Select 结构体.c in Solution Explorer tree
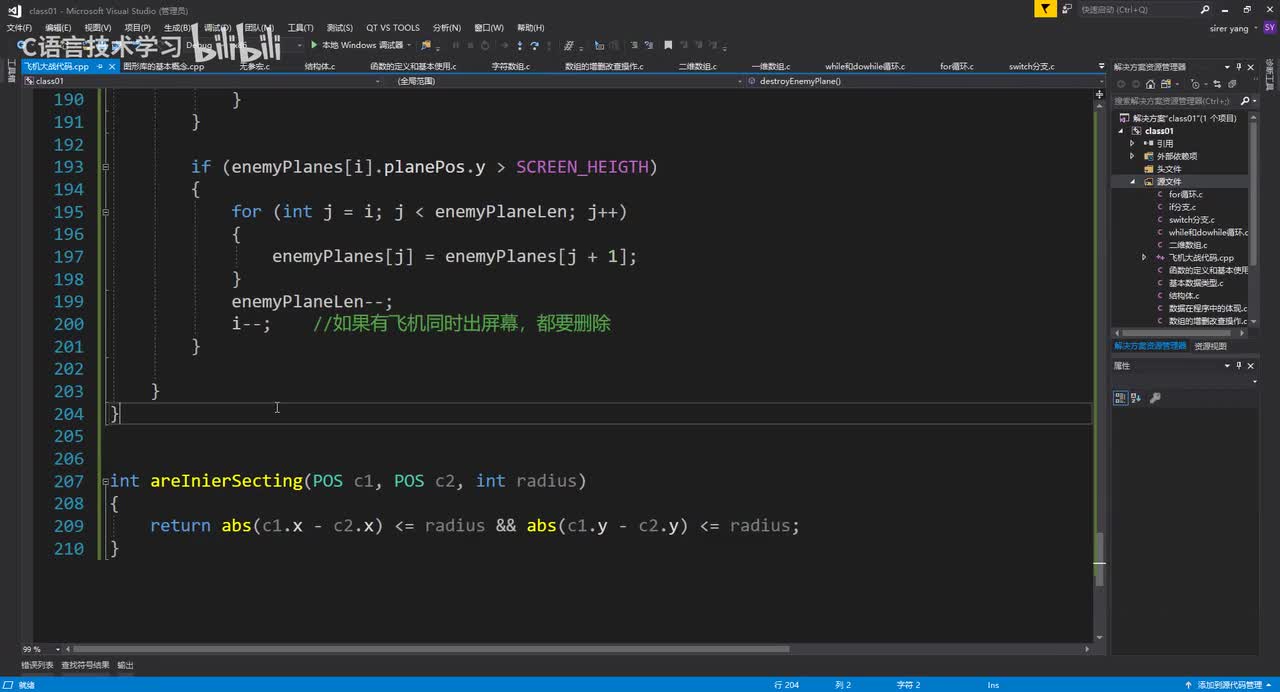 tap(1184, 296)
